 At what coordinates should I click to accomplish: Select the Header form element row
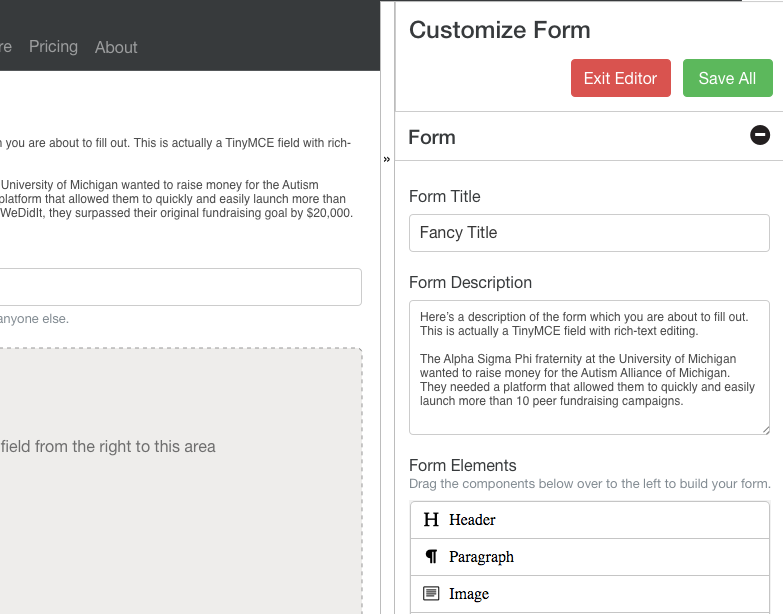(x=589, y=520)
